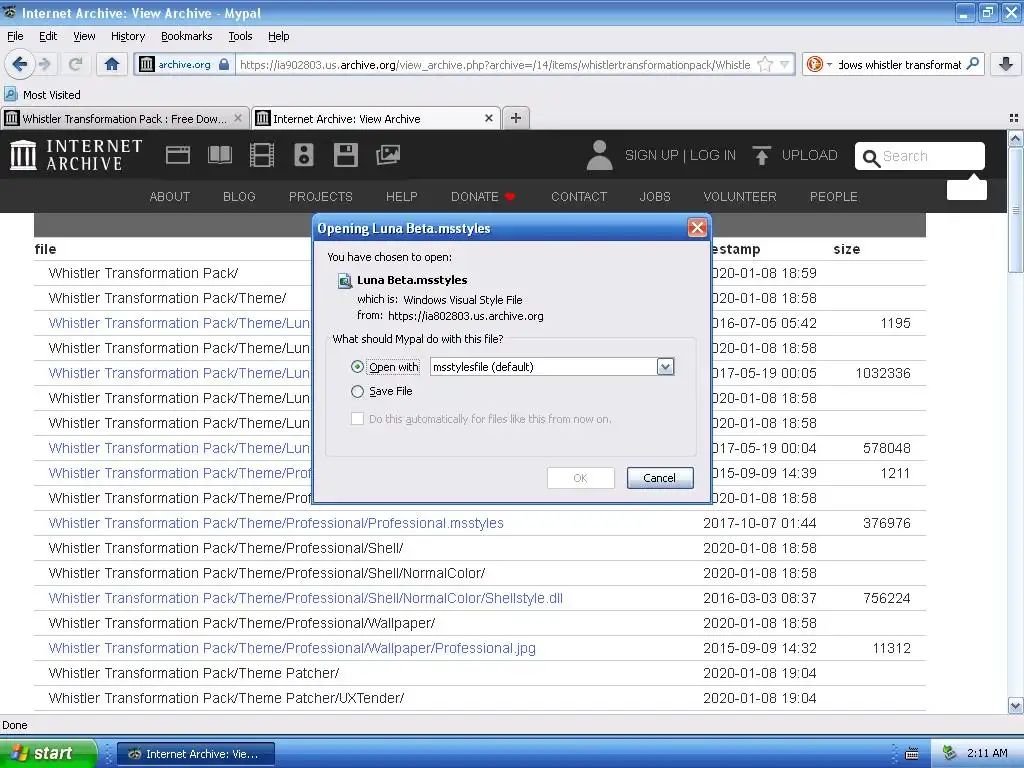1024x768 pixels.
Task: Open the DONATE link
Action: [483, 197]
